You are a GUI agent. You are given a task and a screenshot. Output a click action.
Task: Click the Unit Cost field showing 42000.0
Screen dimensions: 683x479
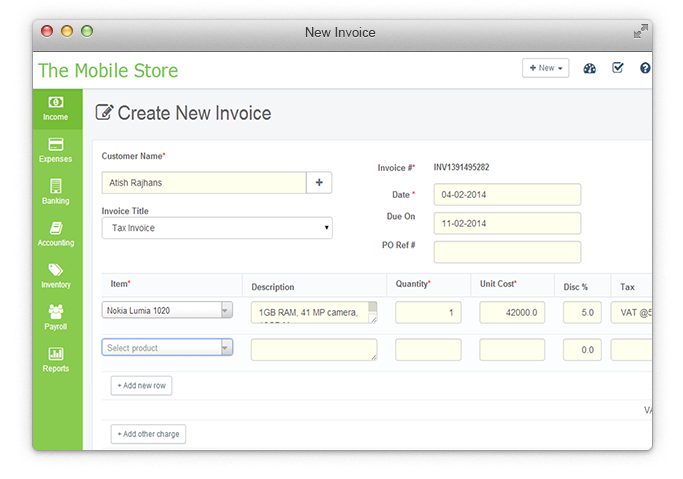pyautogui.click(x=512, y=312)
